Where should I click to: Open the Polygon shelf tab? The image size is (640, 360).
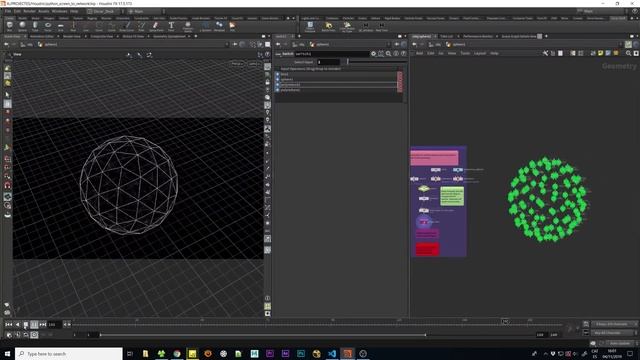coord(49,18)
